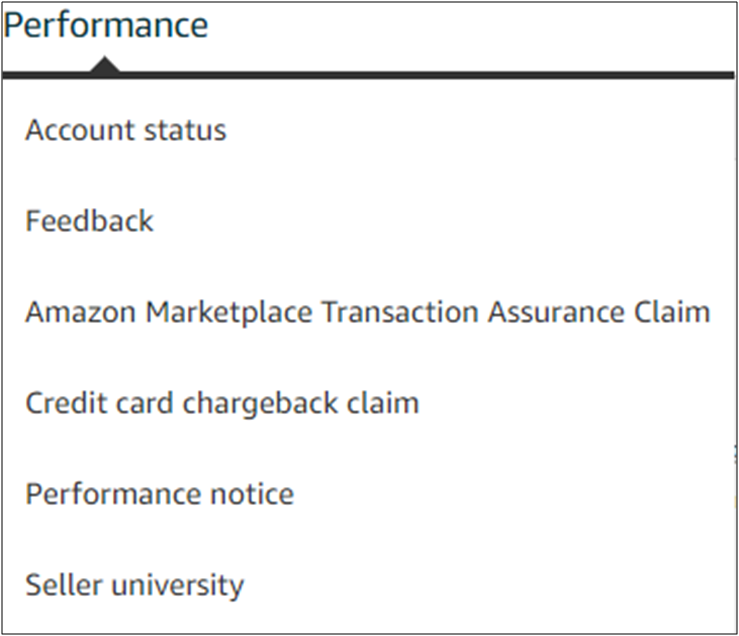Image resolution: width=739 pixels, height=636 pixels.
Task: Choose Credit card chargeback claim
Action: tap(222, 403)
